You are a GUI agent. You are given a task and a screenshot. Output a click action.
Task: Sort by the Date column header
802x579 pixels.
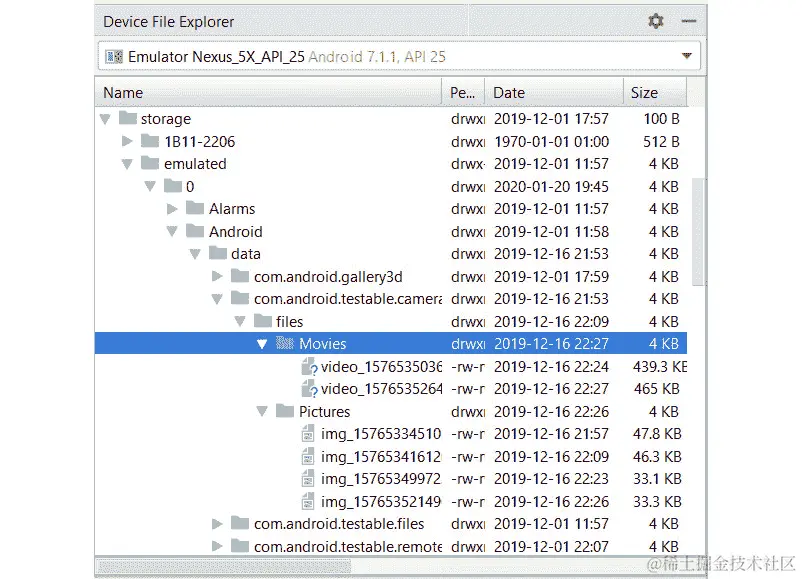click(x=554, y=93)
